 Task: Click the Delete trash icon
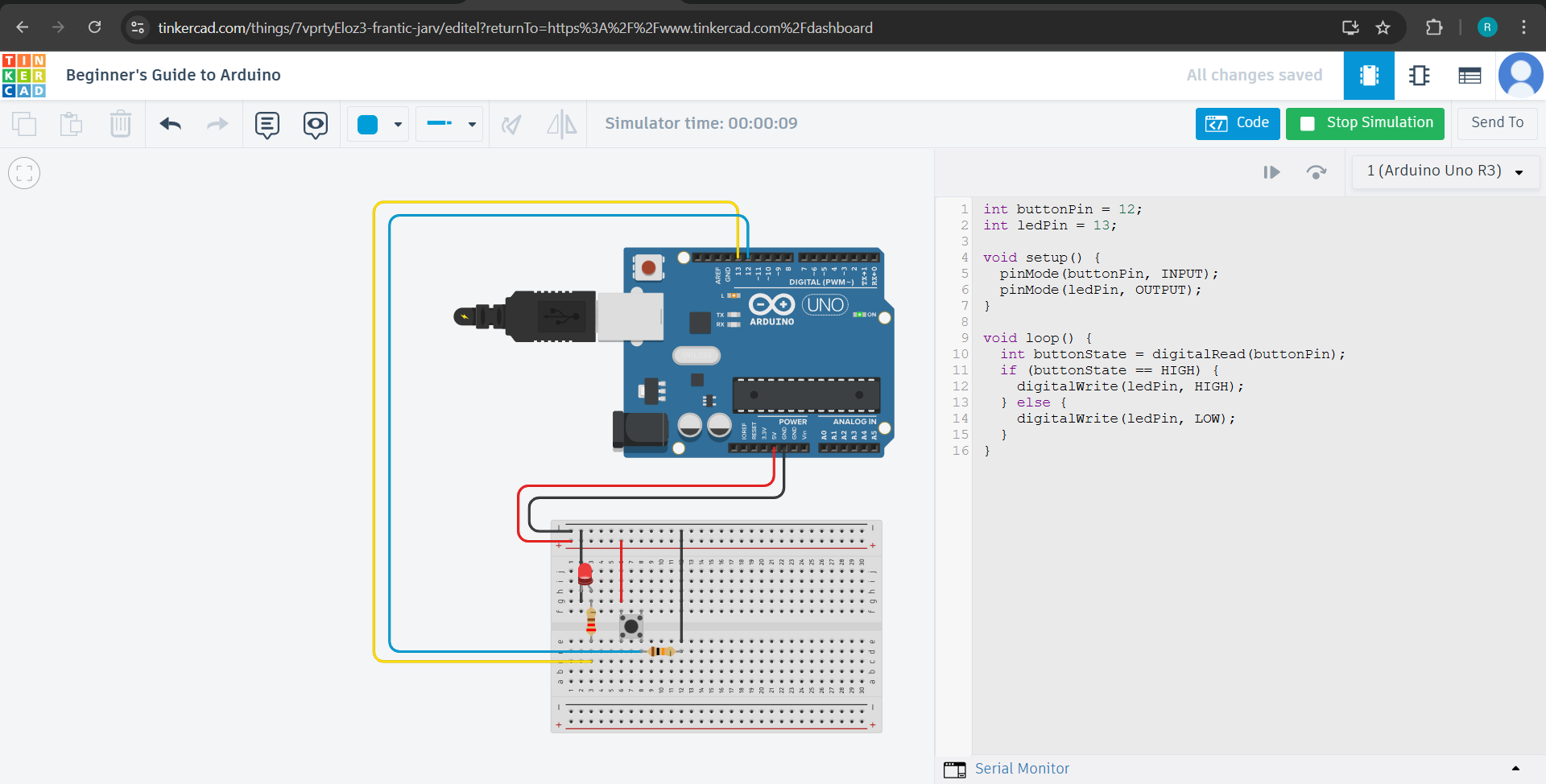point(121,124)
